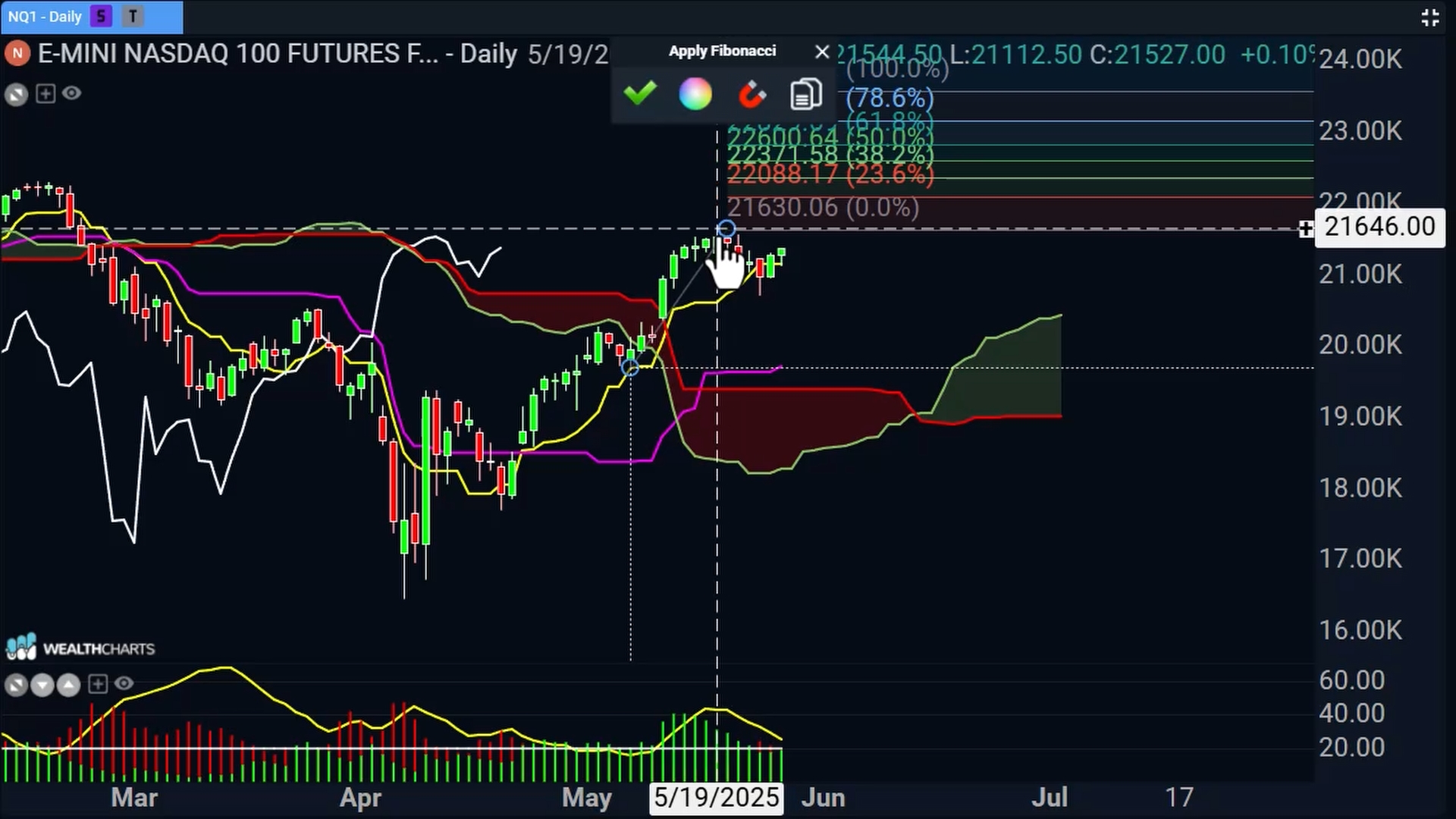This screenshot has width=1456, height=819.
Task: Toggle the main chart's eye visibility icon
Action: click(72, 93)
